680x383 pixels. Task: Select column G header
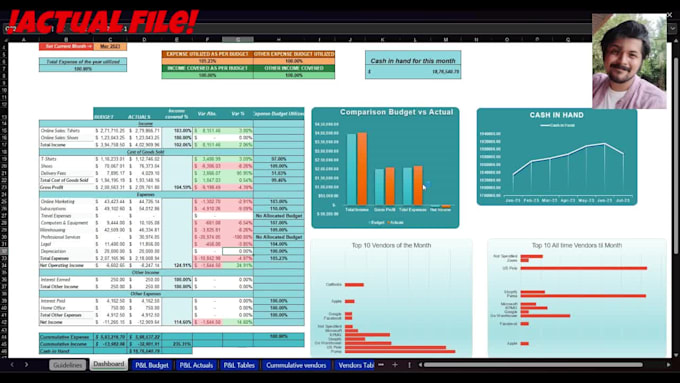click(238, 39)
